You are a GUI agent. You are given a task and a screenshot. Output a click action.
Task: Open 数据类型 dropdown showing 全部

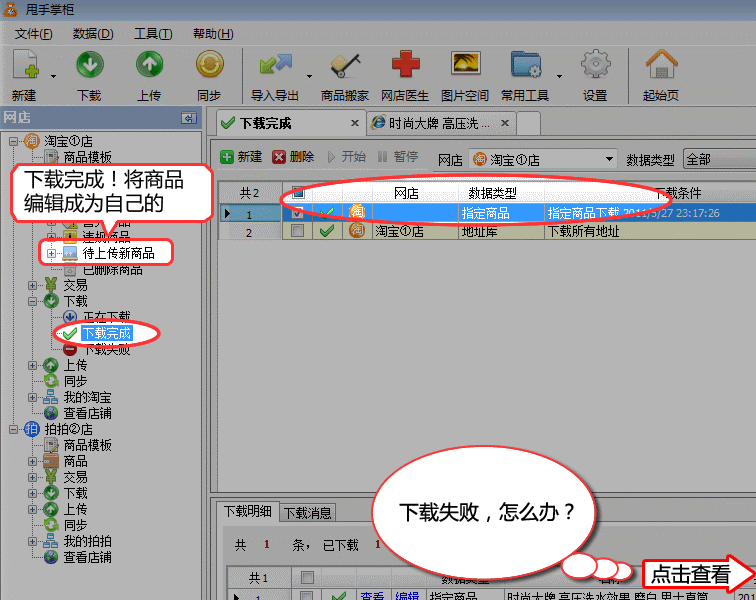719,160
